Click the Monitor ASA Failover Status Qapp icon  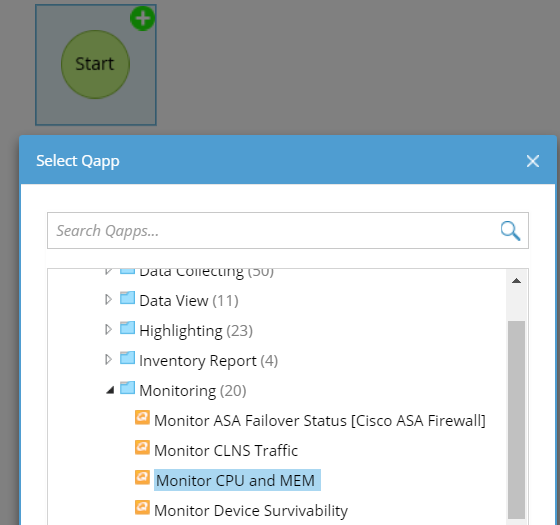coord(142,418)
